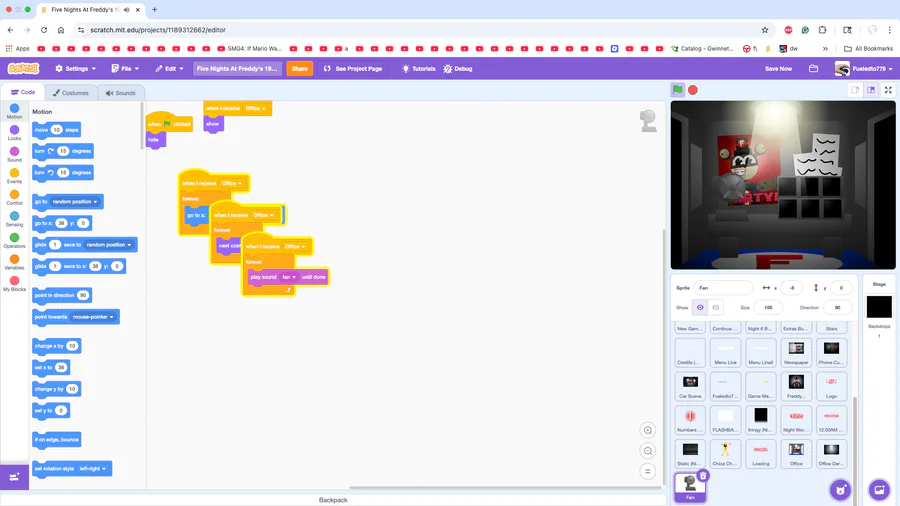This screenshot has width=900, height=506.
Task: Select the Sensing block category
Action: pyautogui.click(x=14, y=219)
